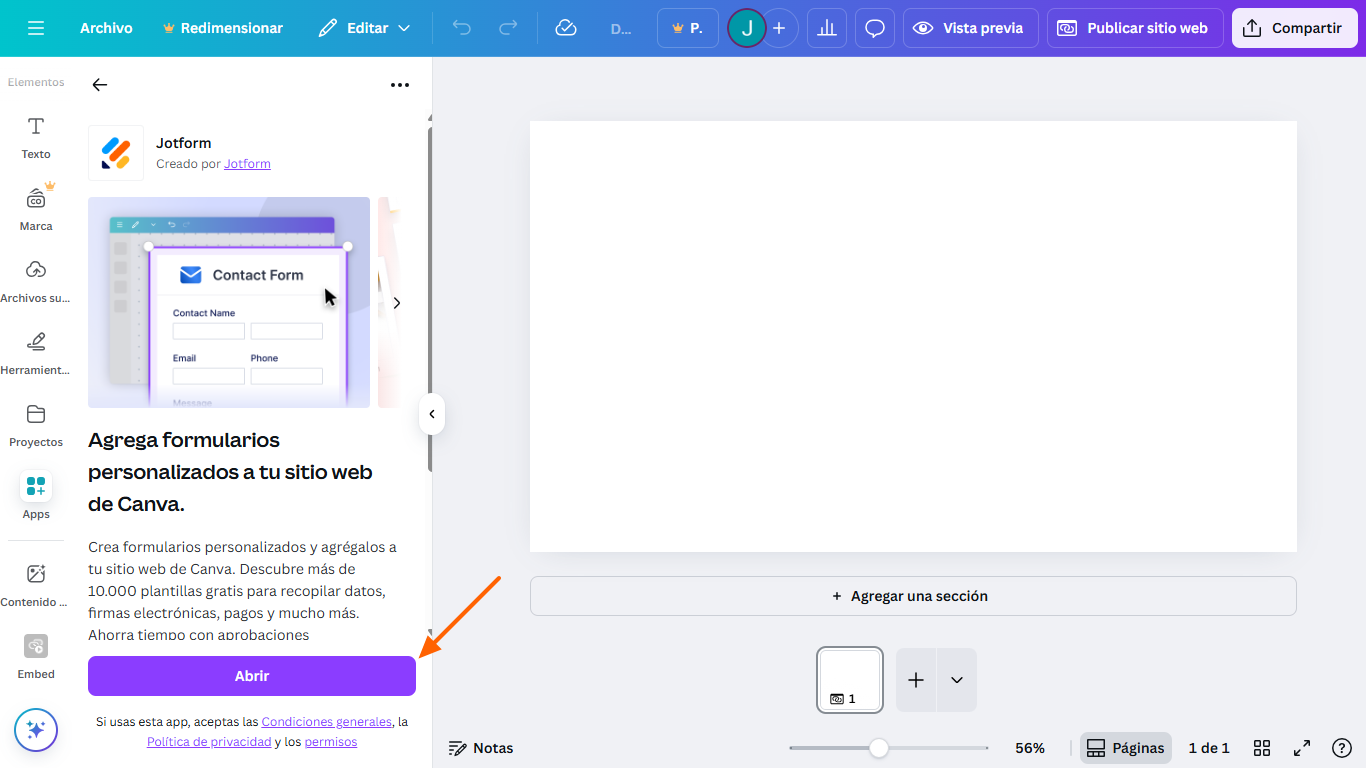Click the undo arrow
The width and height of the screenshot is (1366, 768).
[x=462, y=28]
